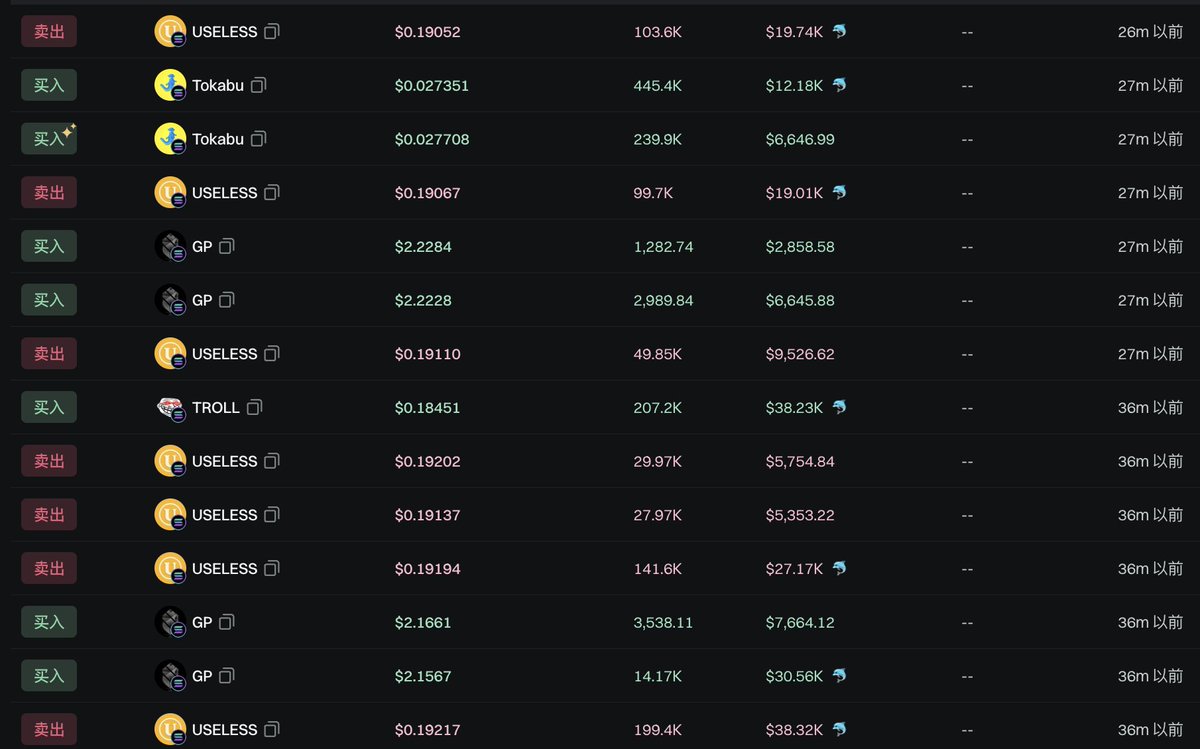Click 买入 badge in $0.027351 row

(49, 86)
